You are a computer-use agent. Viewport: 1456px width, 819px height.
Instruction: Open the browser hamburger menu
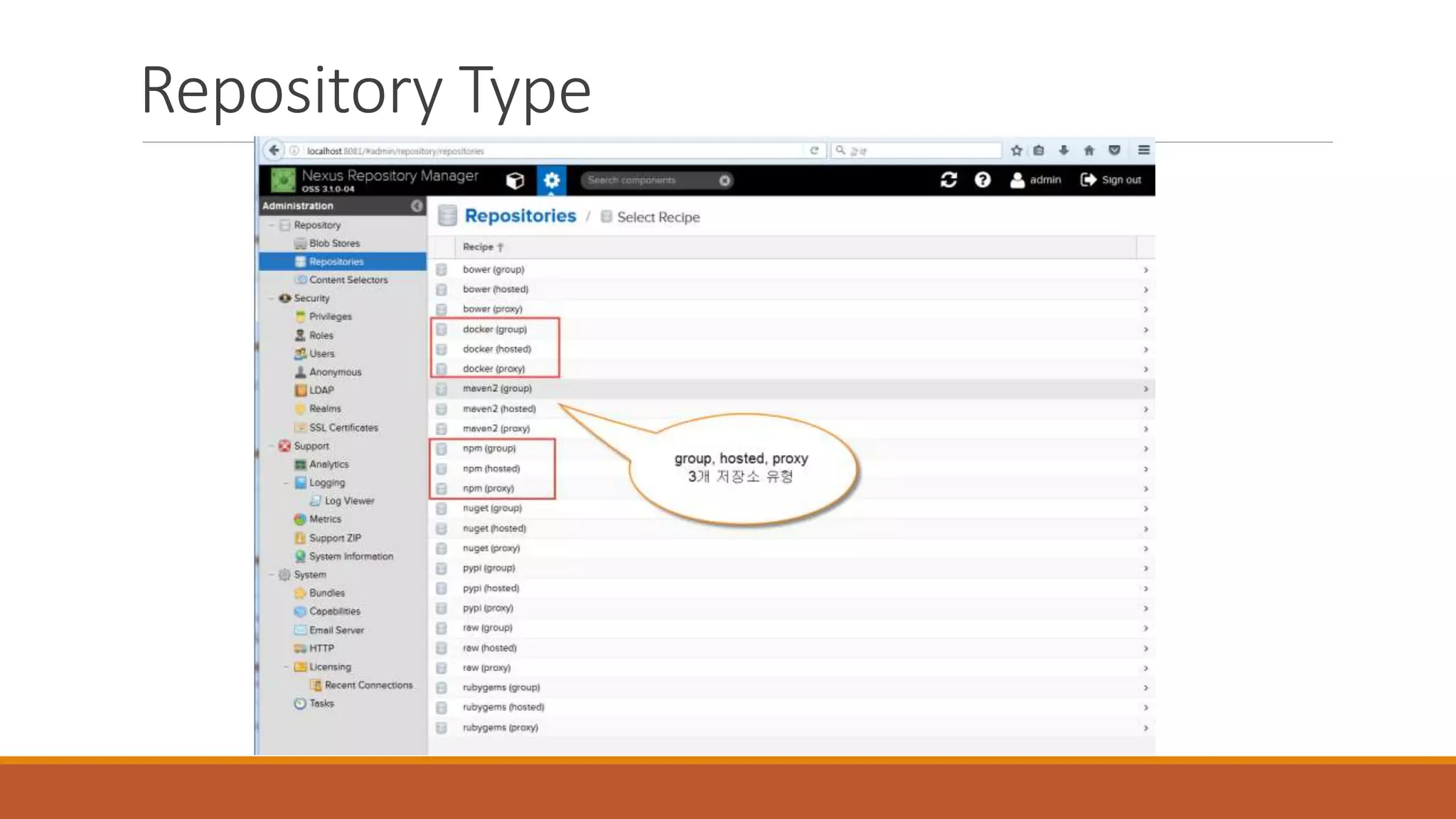[x=1144, y=150]
